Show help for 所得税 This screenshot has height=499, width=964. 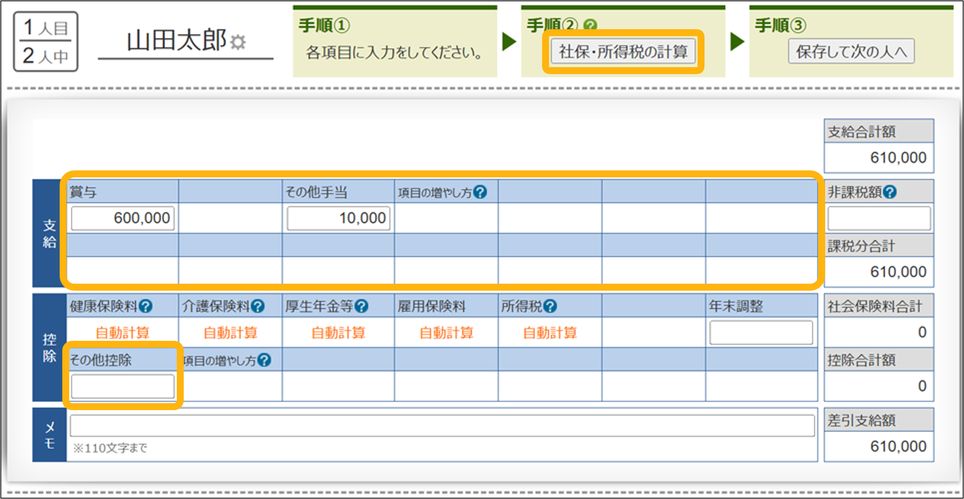(550, 307)
